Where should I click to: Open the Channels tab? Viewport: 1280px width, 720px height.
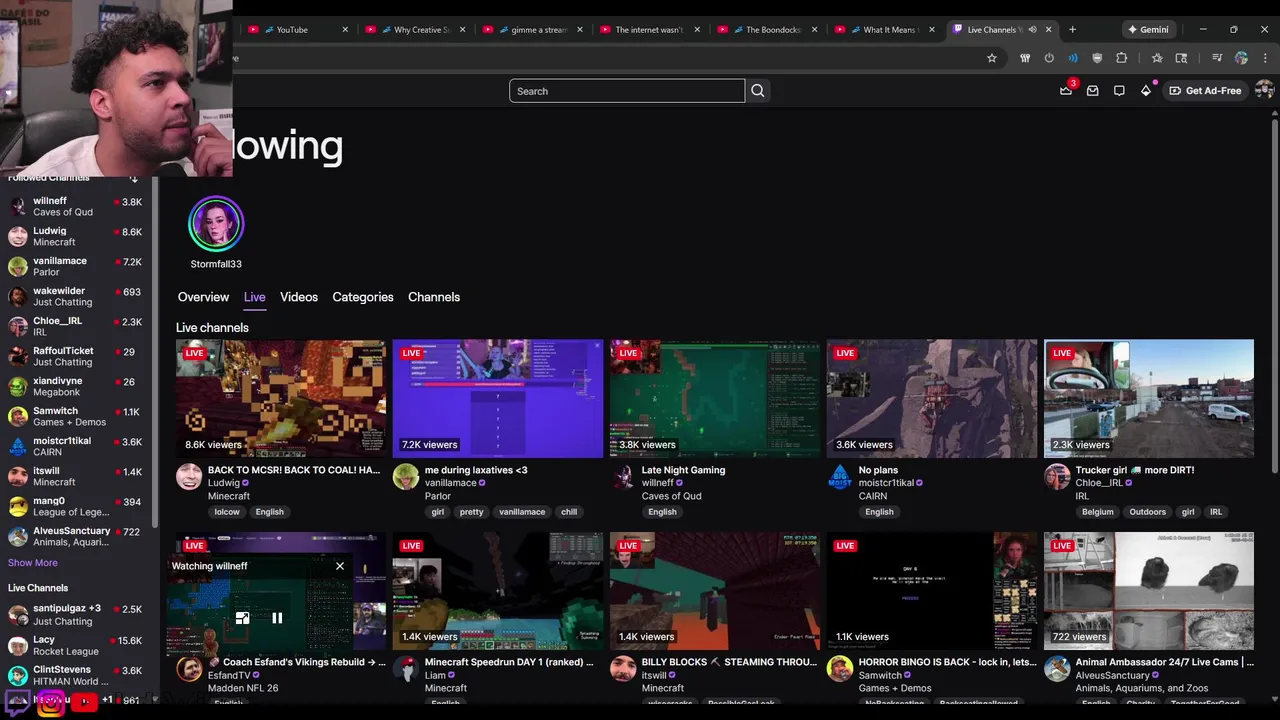(434, 297)
